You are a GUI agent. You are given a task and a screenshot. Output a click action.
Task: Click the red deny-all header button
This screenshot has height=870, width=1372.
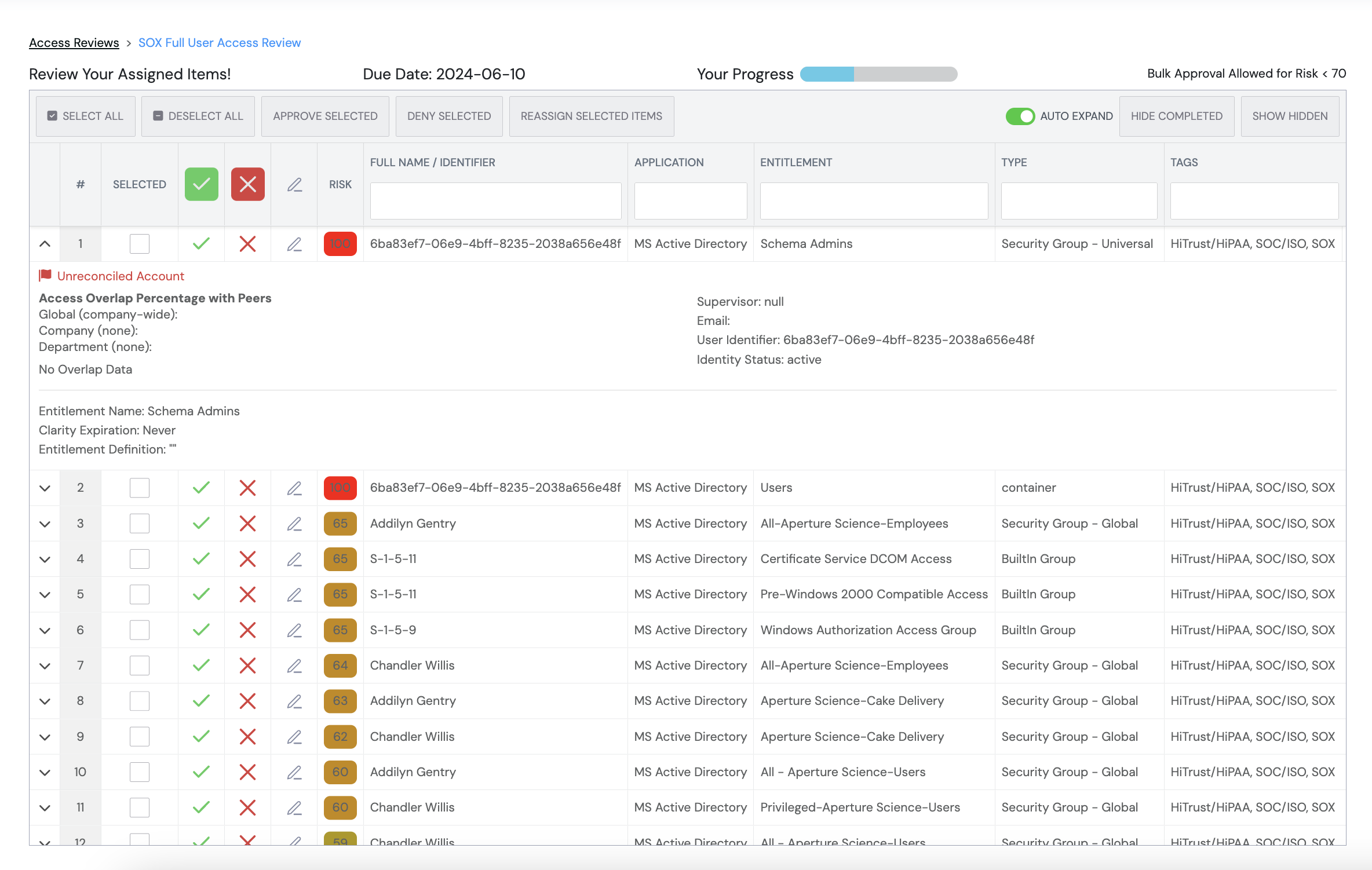pos(247,184)
